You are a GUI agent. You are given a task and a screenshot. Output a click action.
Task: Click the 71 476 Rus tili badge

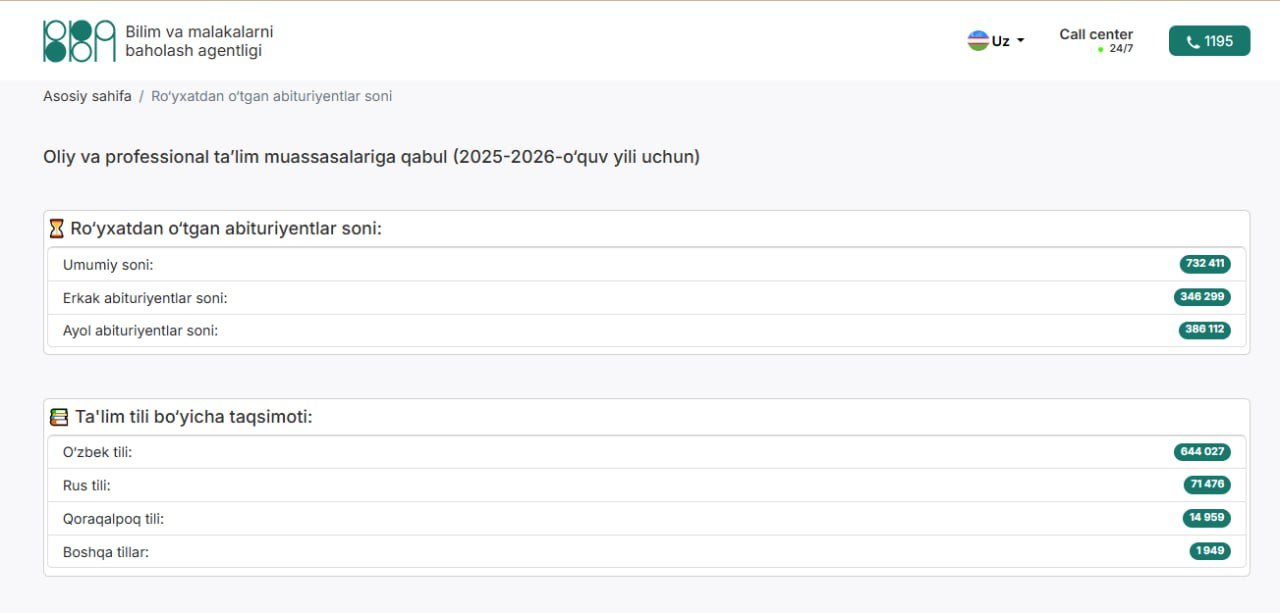point(1207,485)
